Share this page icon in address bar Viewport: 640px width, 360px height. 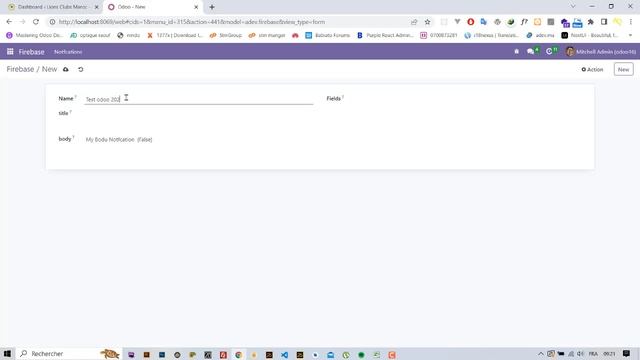(x=414, y=22)
